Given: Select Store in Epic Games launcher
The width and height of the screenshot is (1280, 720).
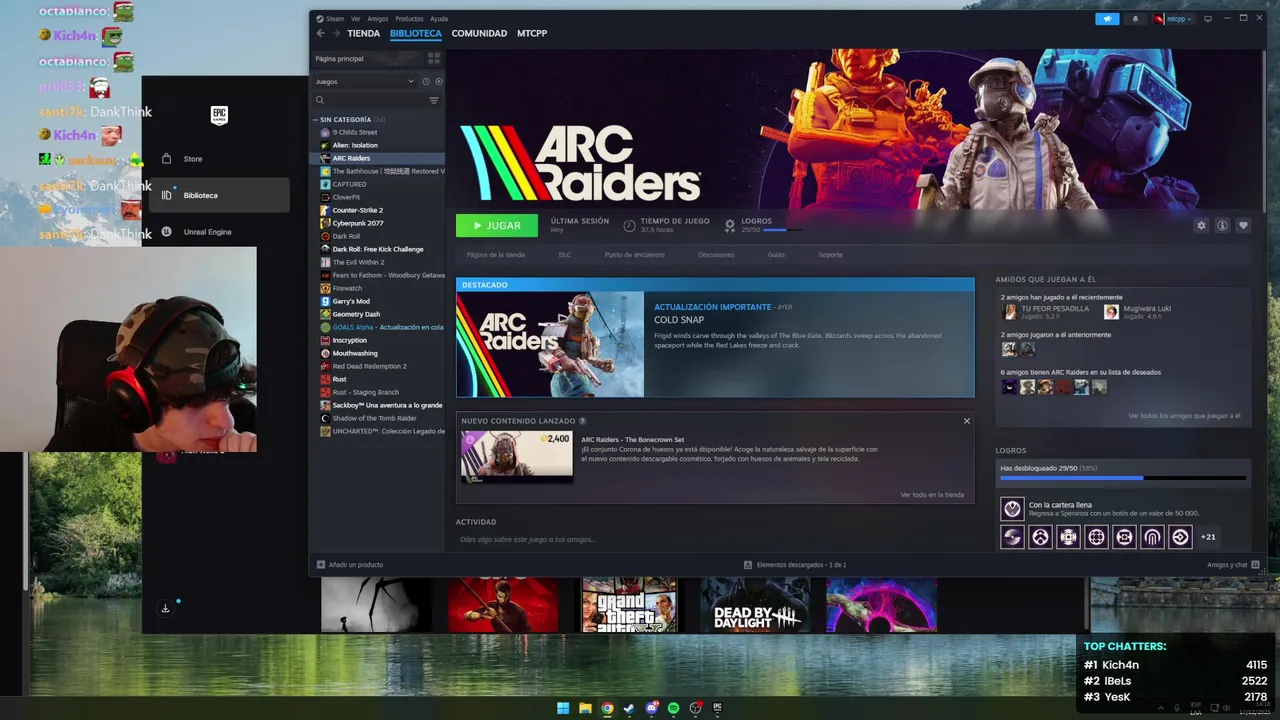Looking at the screenshot, I should pos(219,159).
